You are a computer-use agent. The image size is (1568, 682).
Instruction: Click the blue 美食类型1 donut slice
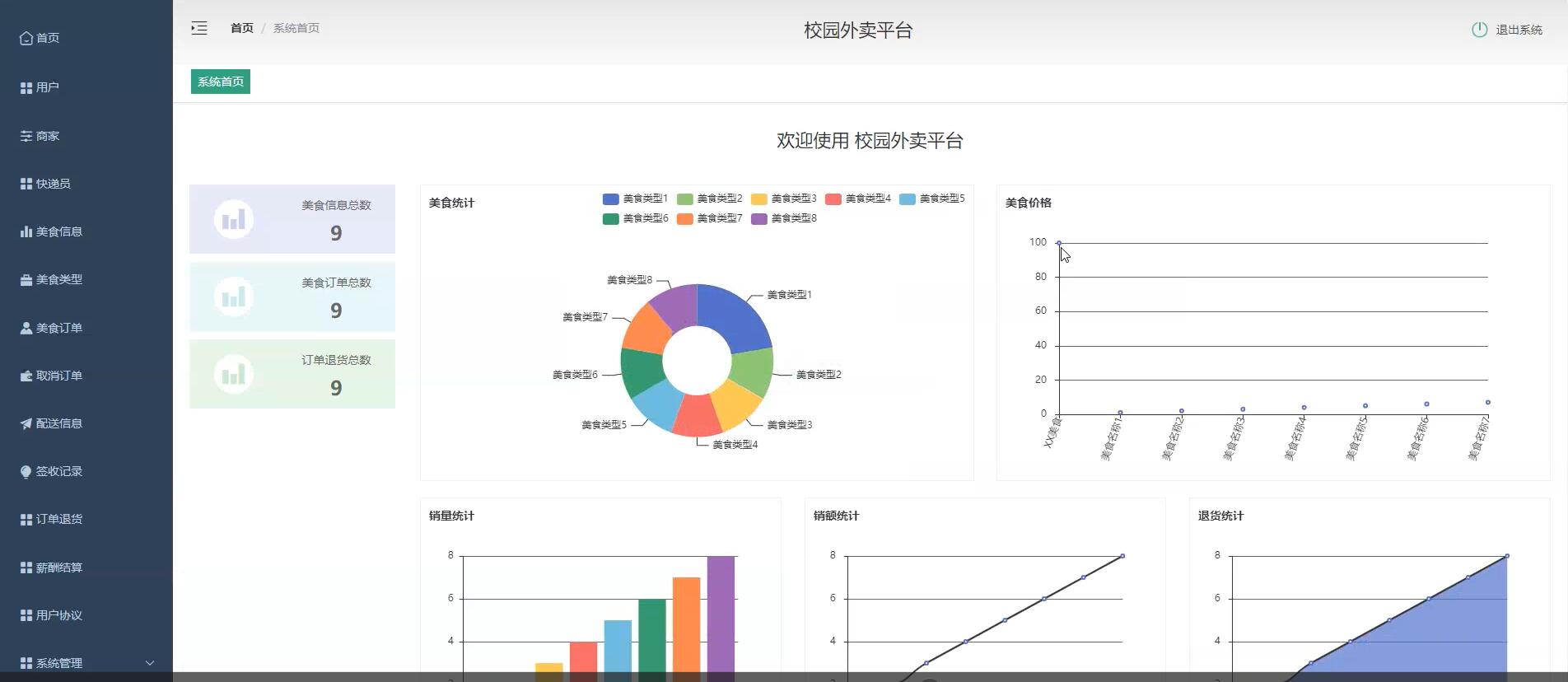point(733,317)
